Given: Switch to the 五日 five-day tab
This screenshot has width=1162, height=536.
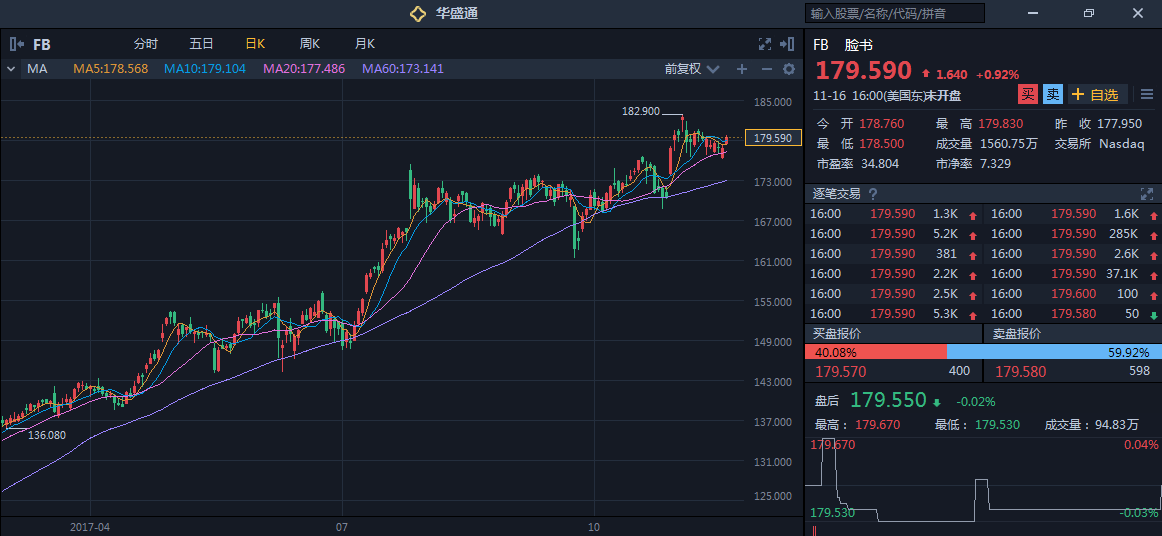Looking at the screenshot, I should coord(201,44).
